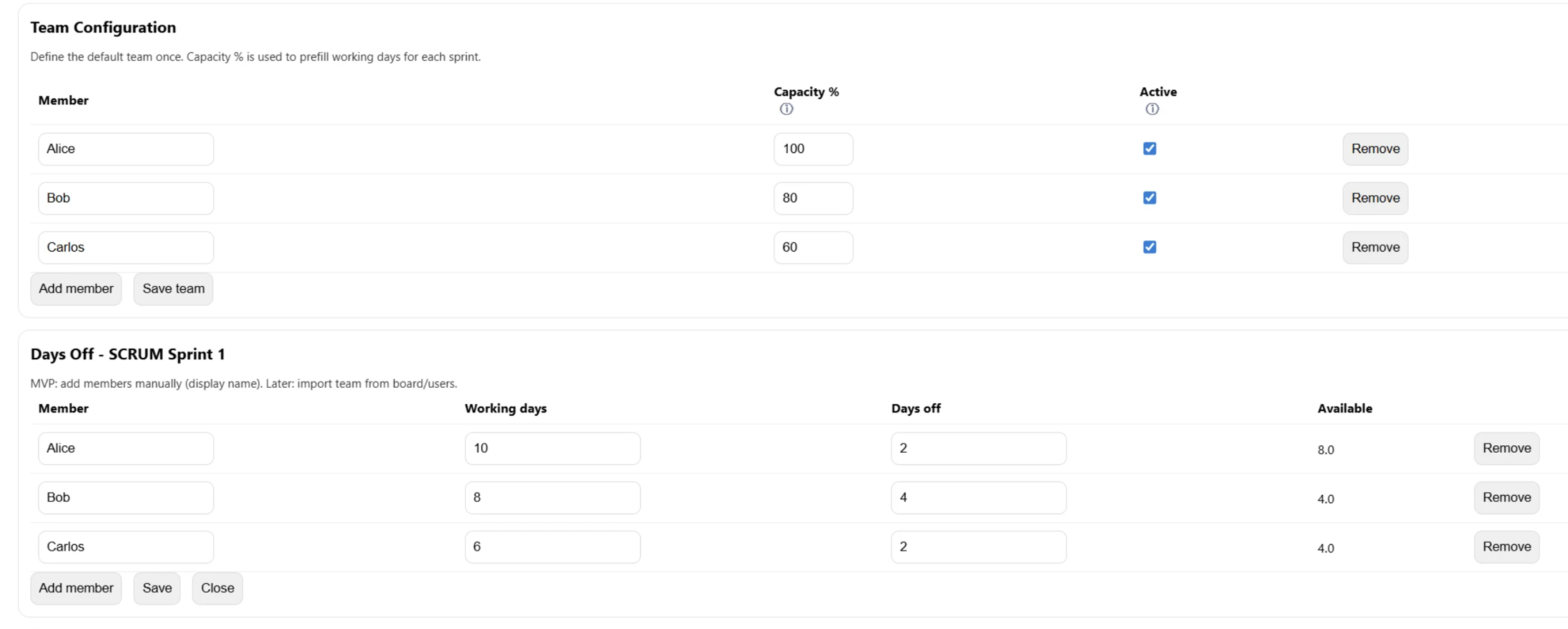
Task: Close the Days Off panel
Action: (217, 588)
